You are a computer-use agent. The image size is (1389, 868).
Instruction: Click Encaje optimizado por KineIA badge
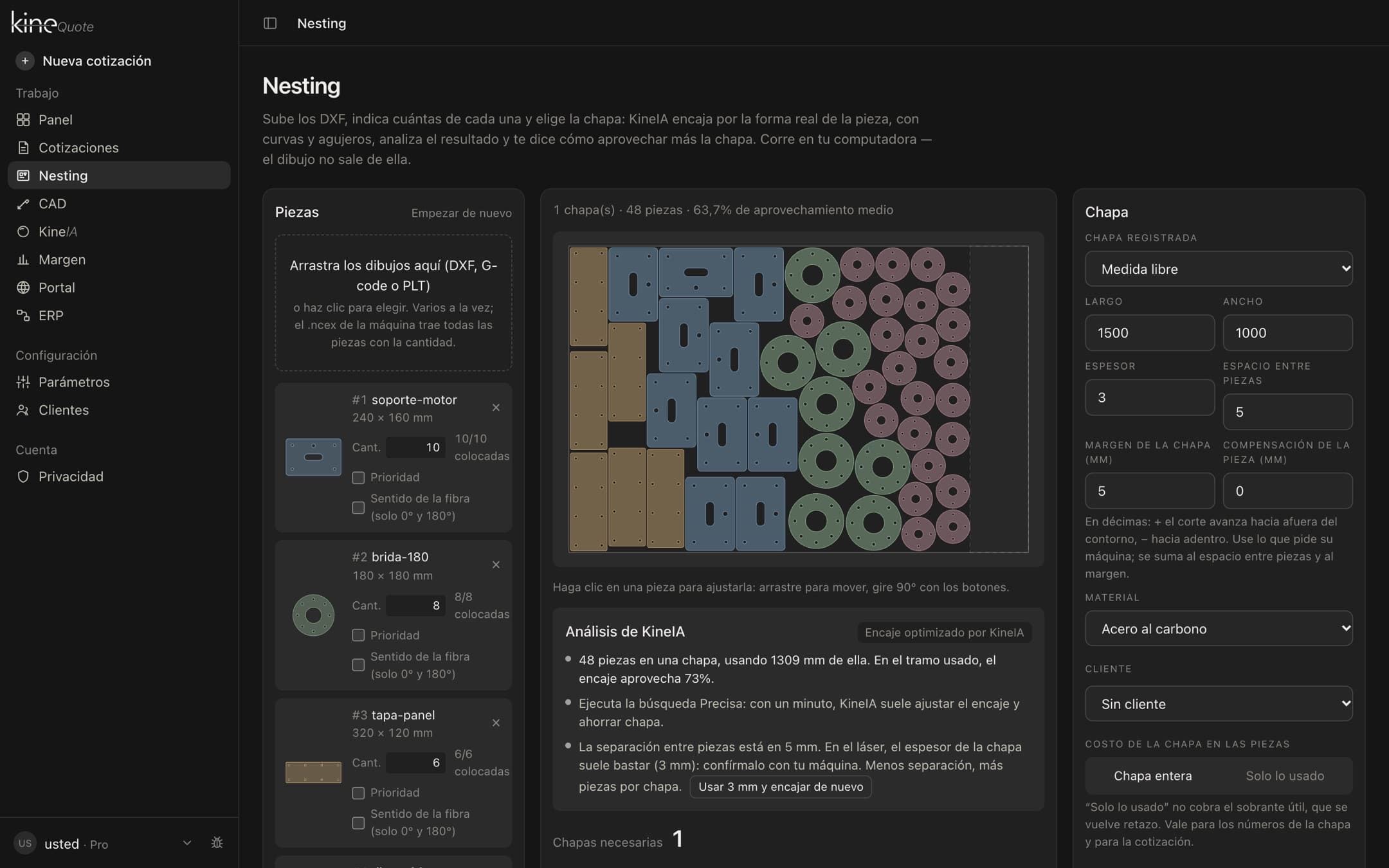point(944,632)
